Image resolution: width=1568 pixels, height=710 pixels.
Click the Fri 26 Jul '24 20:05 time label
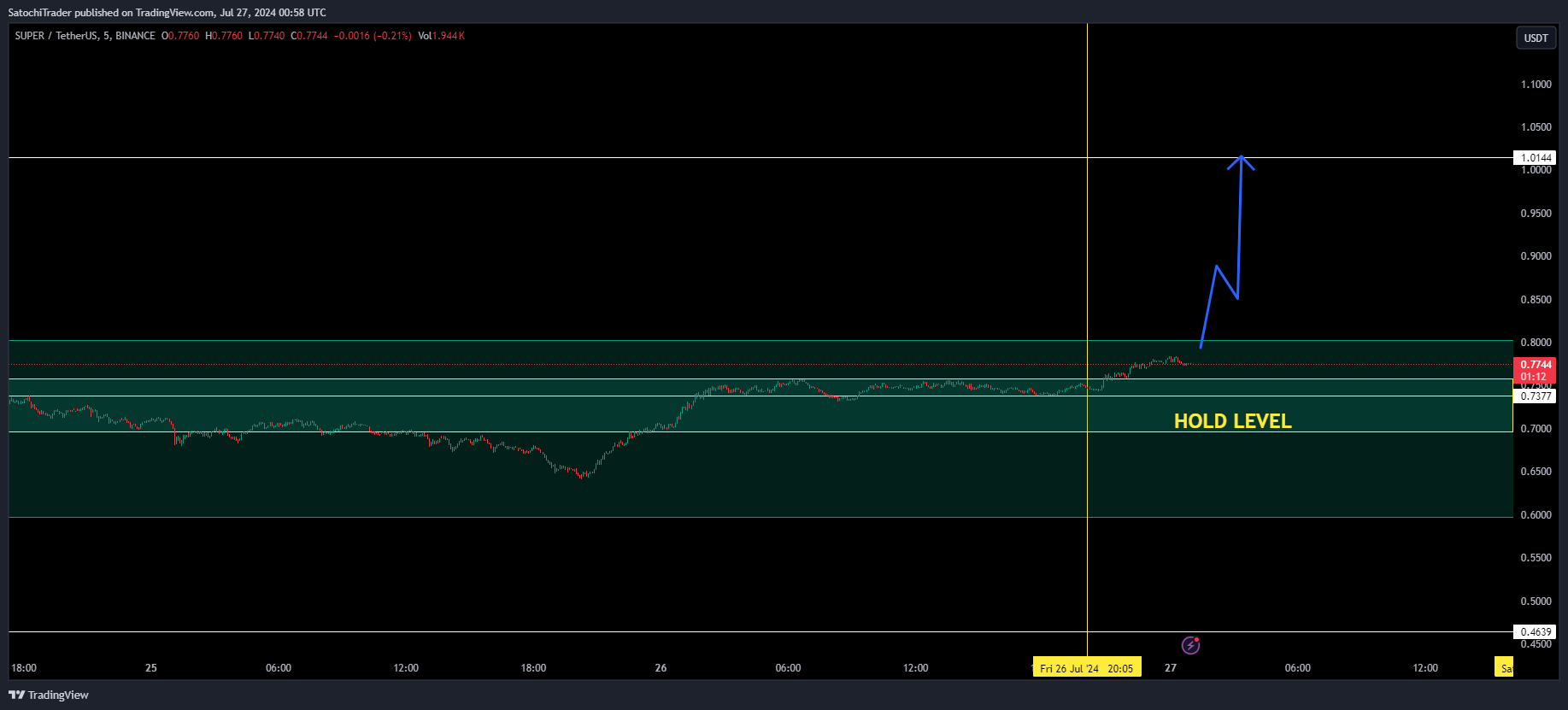coord(1087,668)
